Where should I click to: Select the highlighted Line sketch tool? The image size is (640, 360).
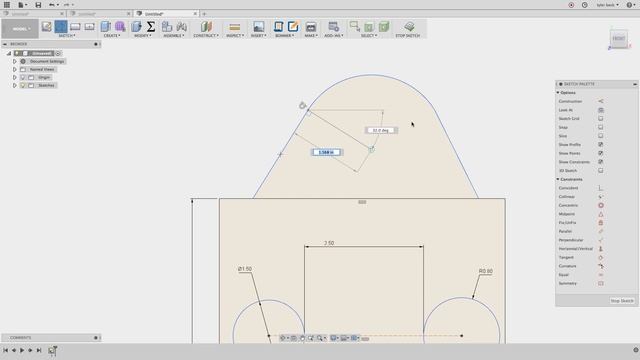[x=61, y=27]
